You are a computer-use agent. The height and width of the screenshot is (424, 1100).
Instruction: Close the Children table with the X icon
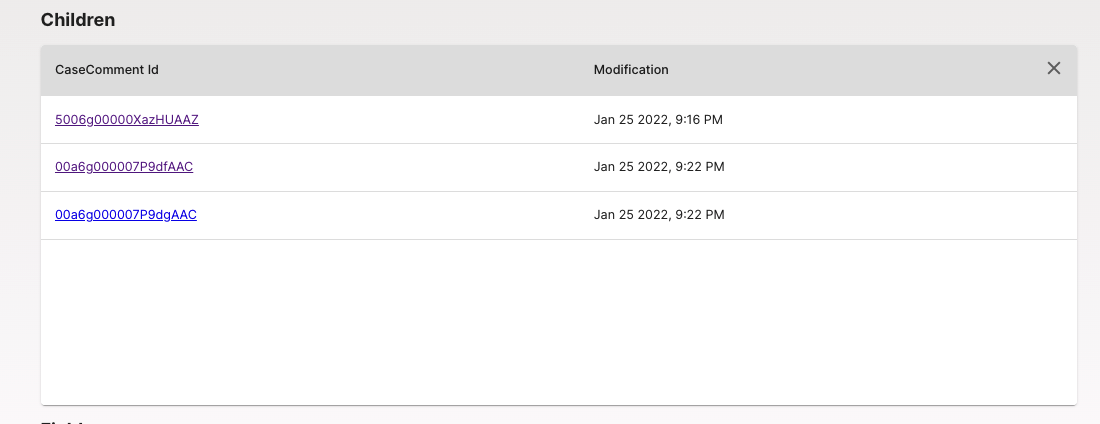click(x=1053, y=68)
